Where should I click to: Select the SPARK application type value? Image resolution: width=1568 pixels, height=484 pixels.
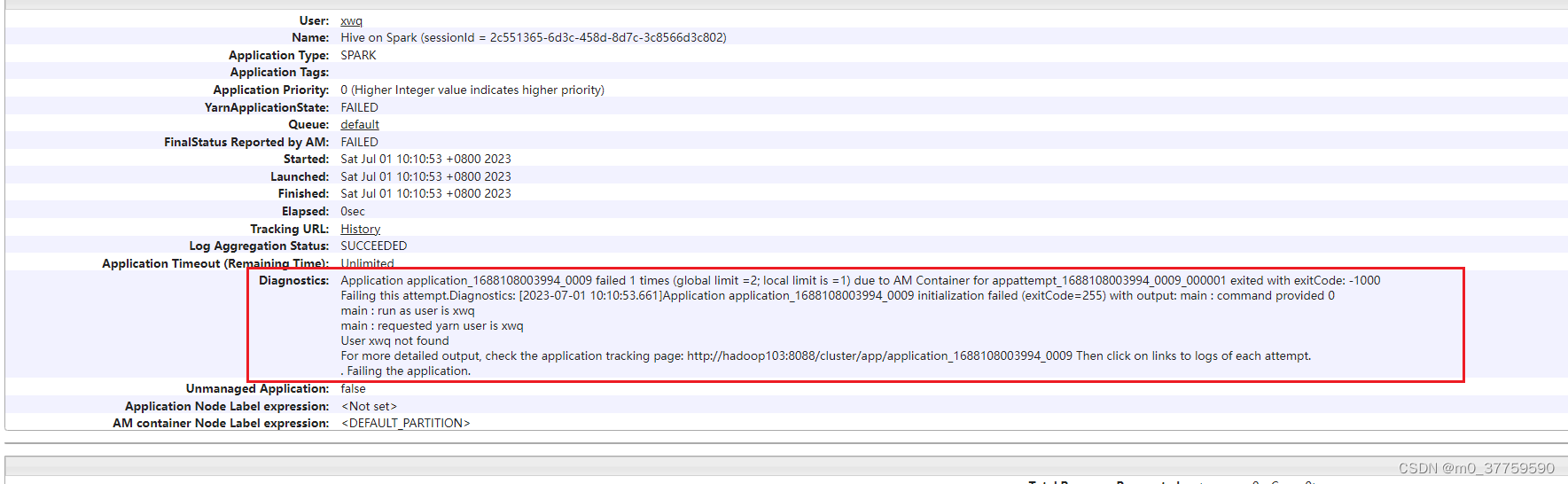click(x=358, y=56)
